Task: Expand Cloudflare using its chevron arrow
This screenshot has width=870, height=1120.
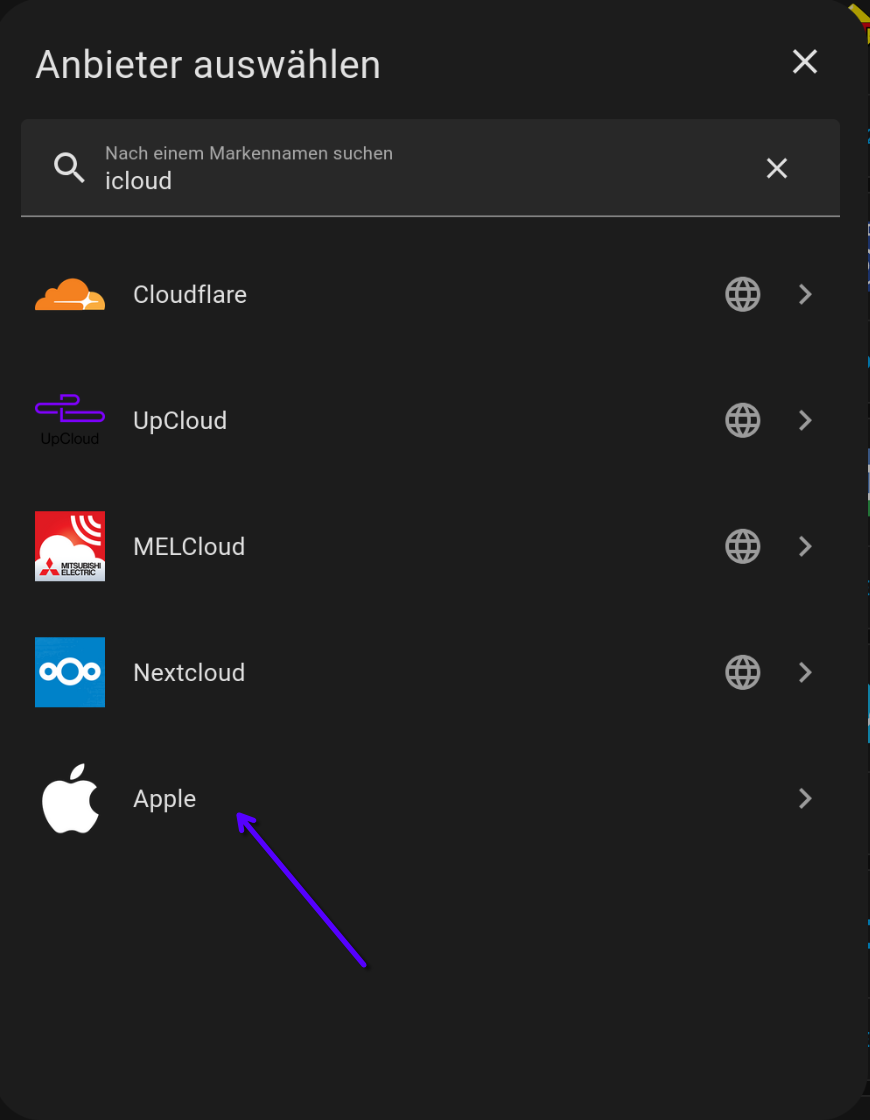Action: coord(805,295)
